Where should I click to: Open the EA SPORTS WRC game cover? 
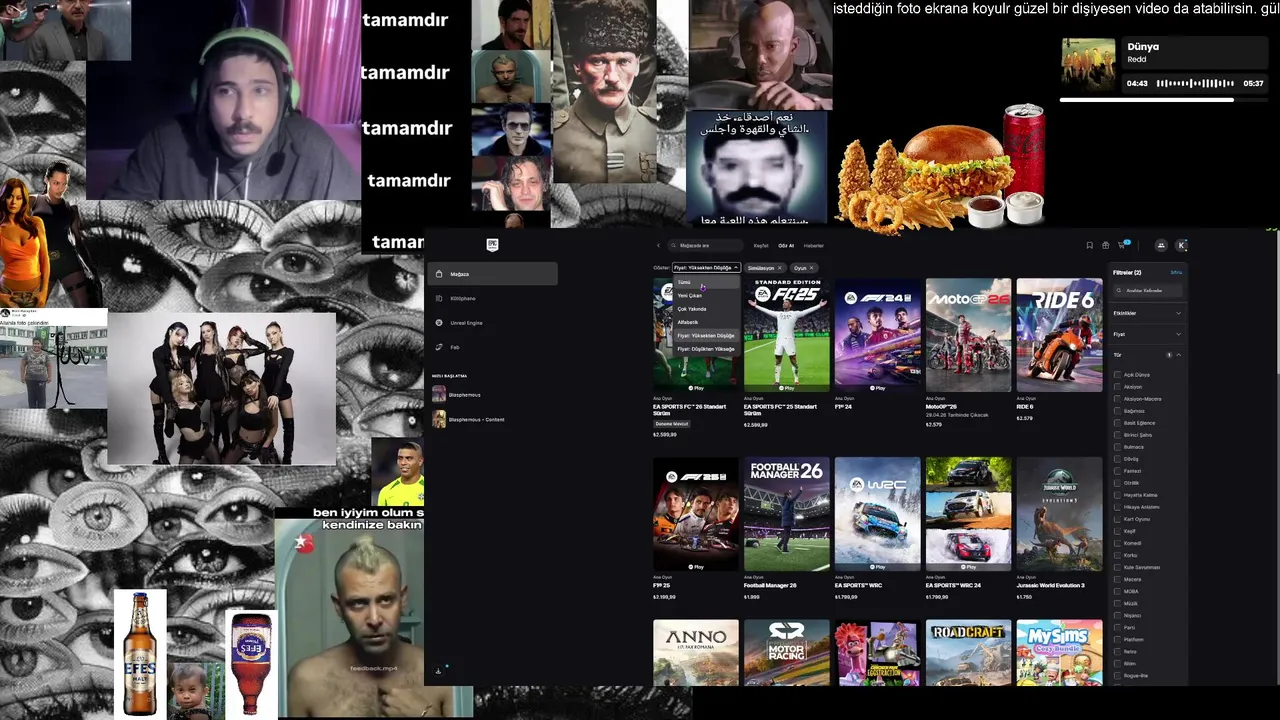877,514
